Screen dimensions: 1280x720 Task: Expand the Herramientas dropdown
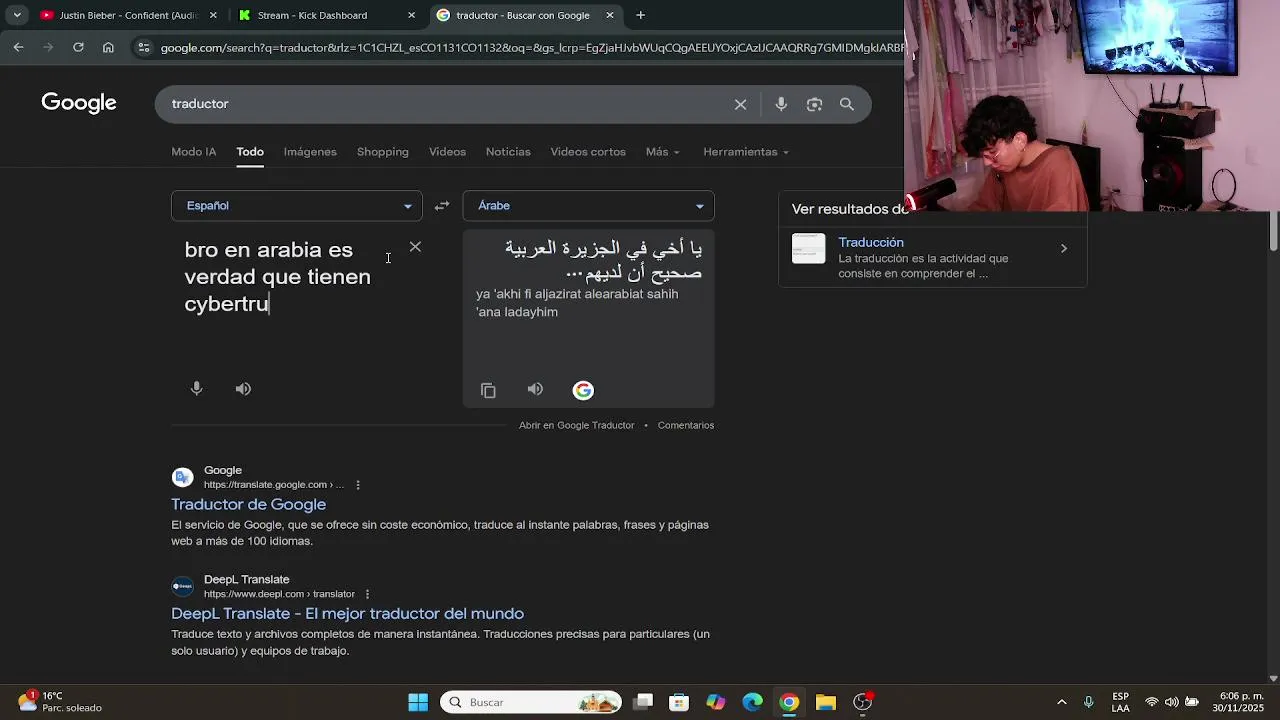tap(746, 152)
